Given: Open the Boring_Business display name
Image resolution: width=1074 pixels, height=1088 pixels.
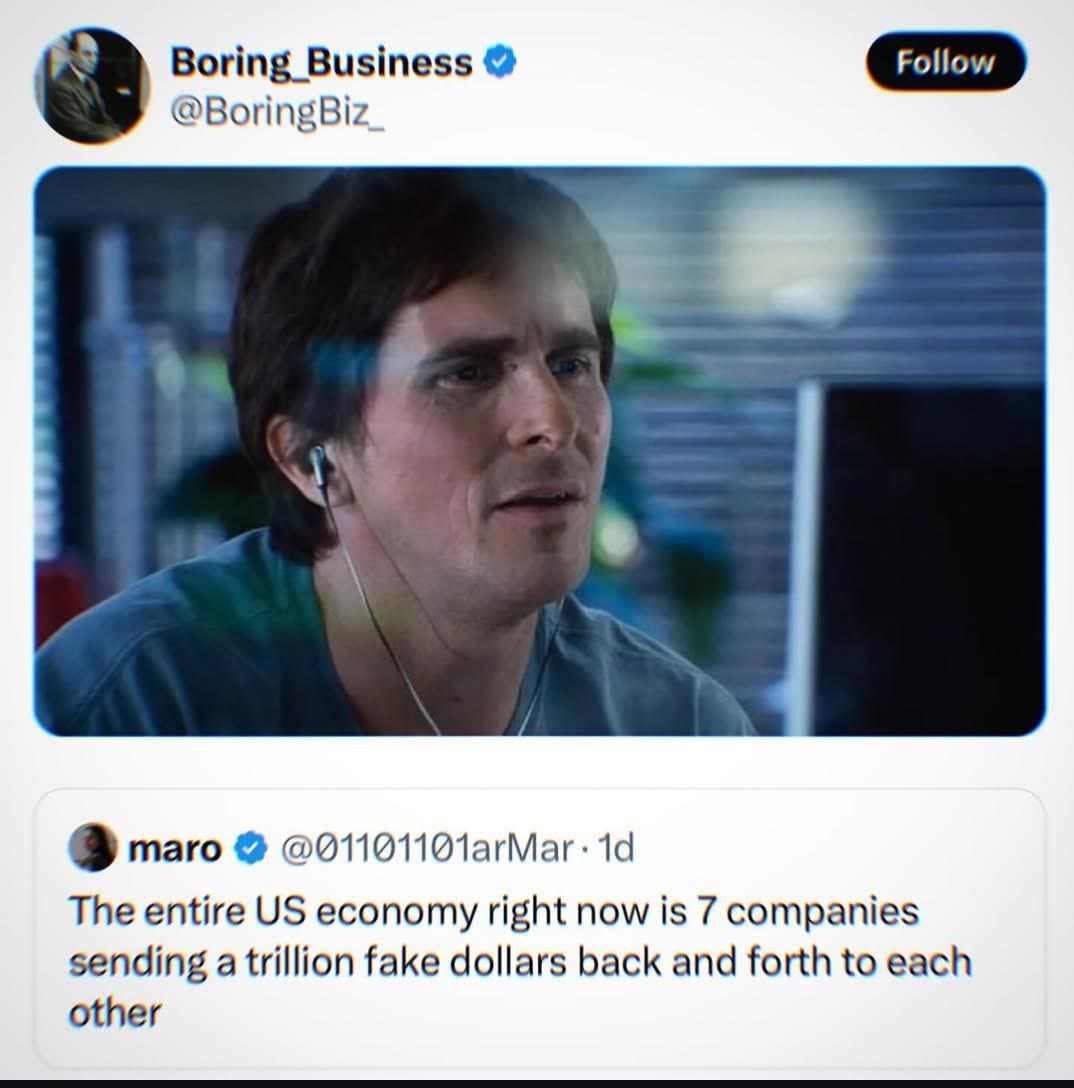Looking at the screenshot, I should pyautogui.click(x=322, y=62).
